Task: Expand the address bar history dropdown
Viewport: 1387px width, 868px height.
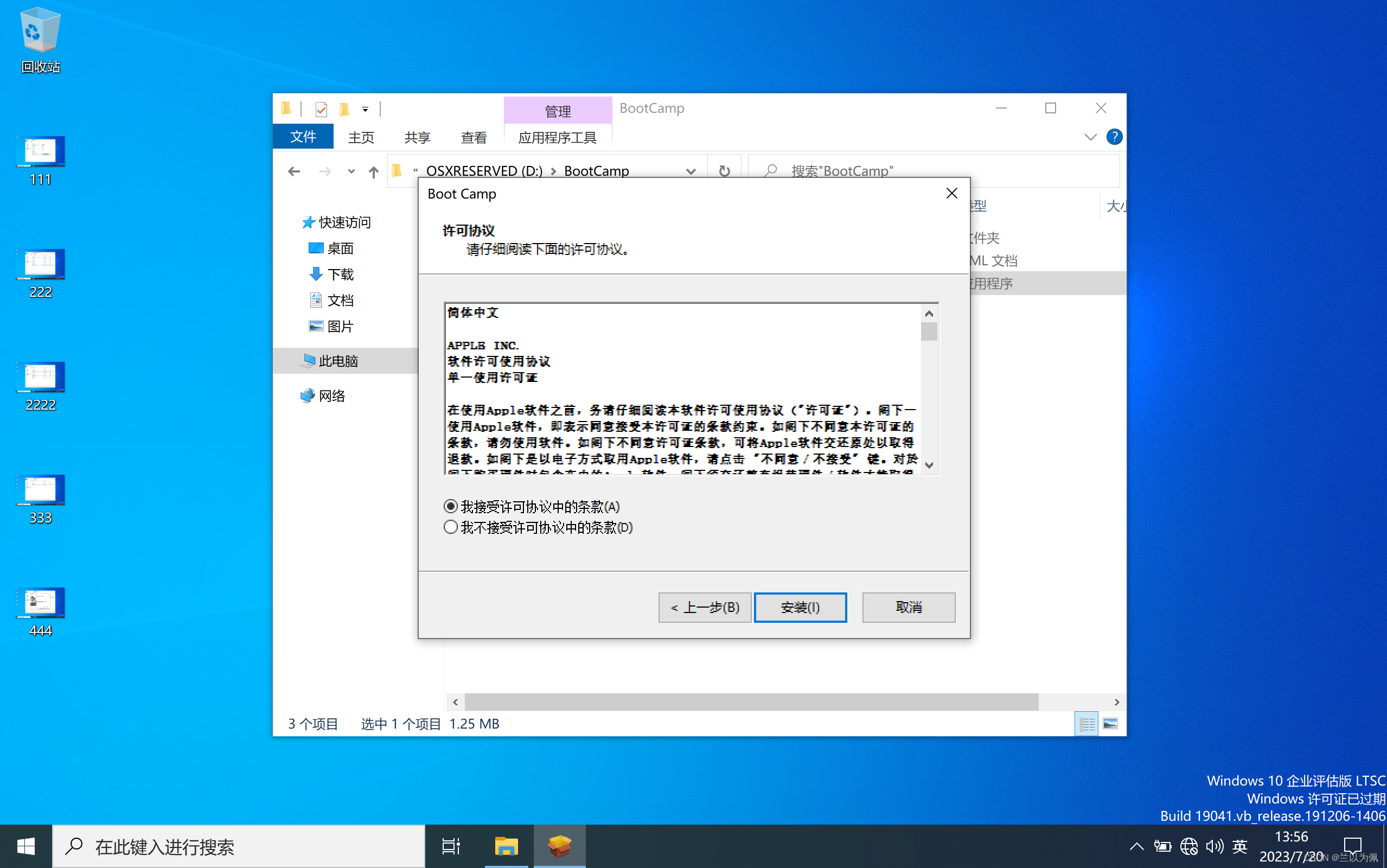Action: (691, 171)
